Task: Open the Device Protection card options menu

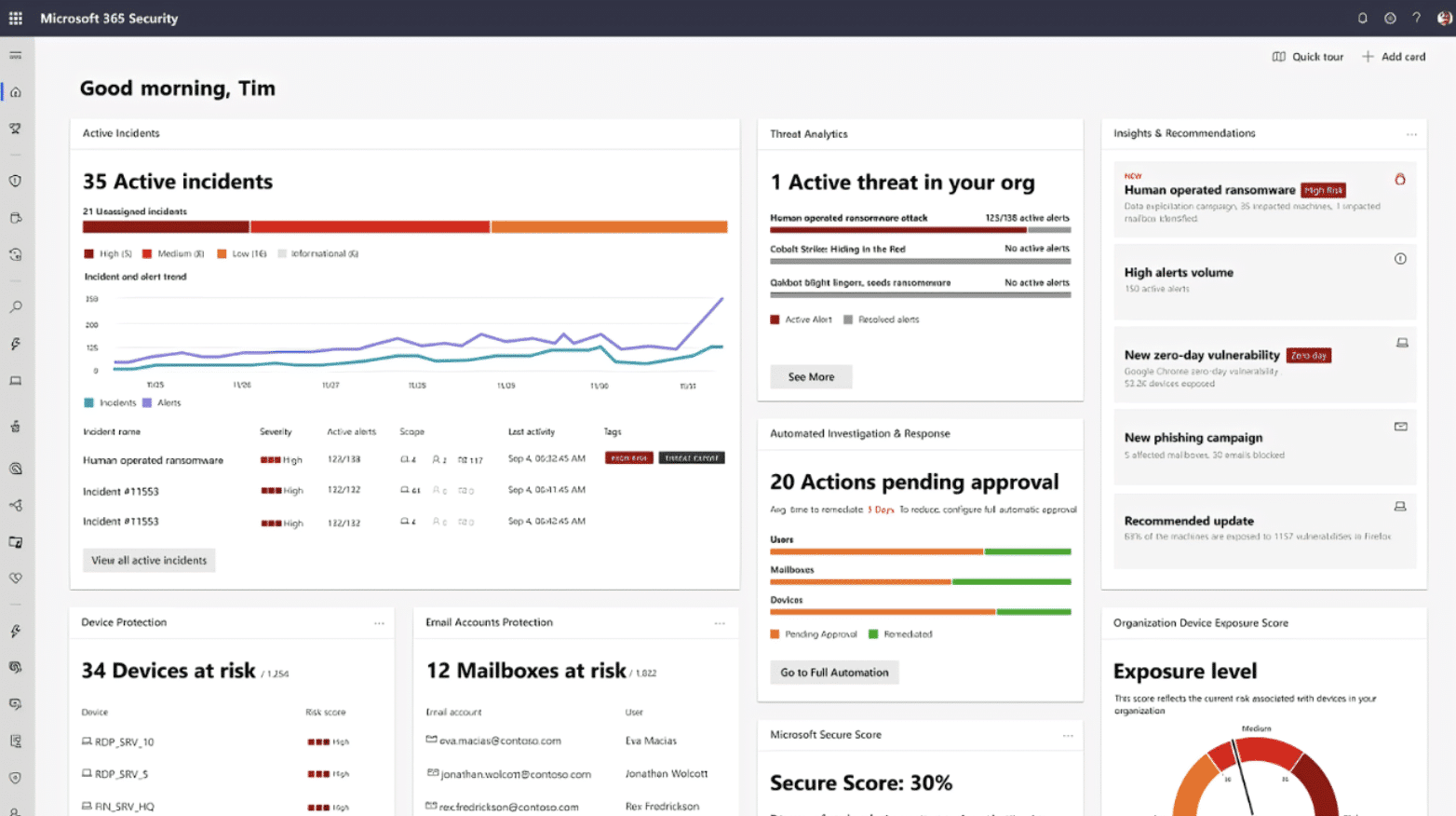Action: [380, 622]
